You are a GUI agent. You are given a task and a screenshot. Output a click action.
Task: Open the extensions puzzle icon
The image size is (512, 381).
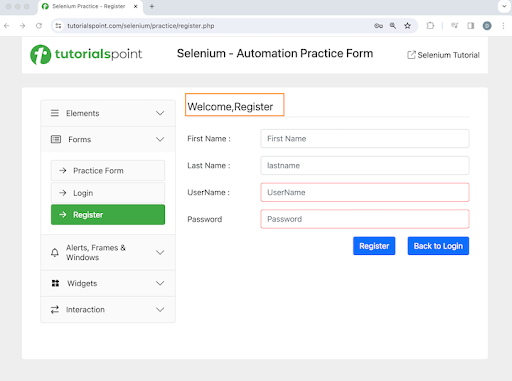430,26
